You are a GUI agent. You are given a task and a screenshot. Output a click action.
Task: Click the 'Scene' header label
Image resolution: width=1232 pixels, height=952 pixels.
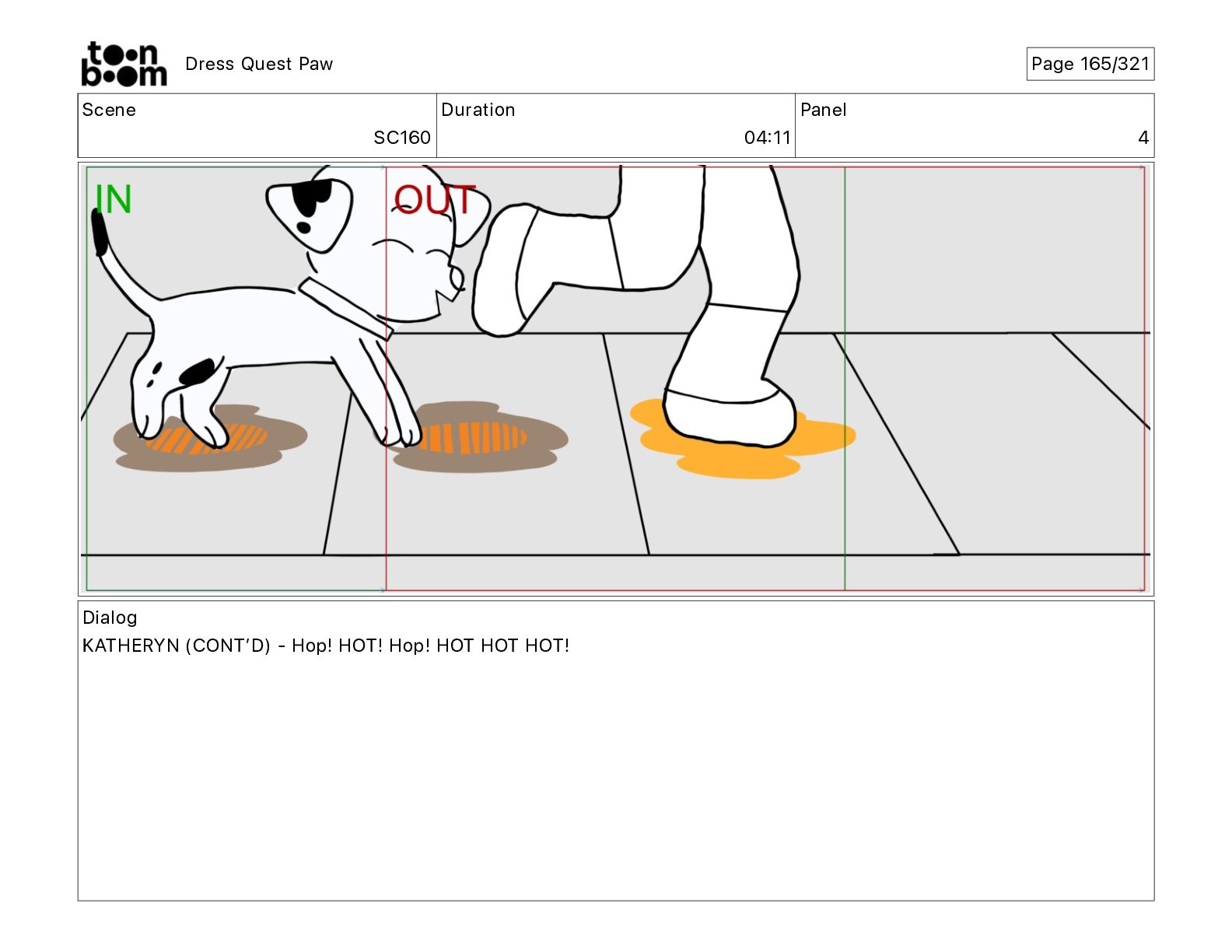(x=109, y=110)
